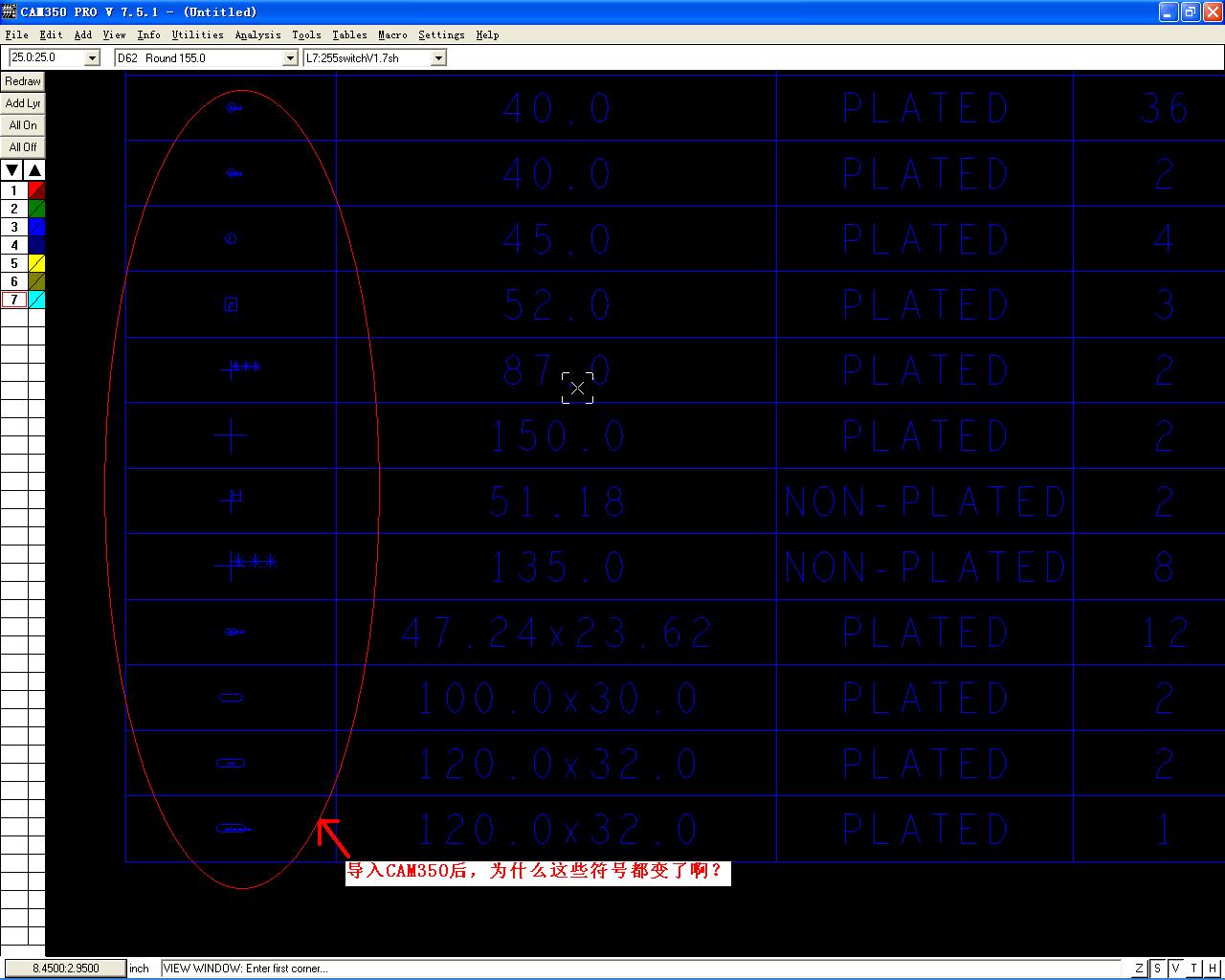This screenshot has width=1225, height=980.
Task: Click the coordinate readout 8.4500:2.9500
Action: (65, 969)
